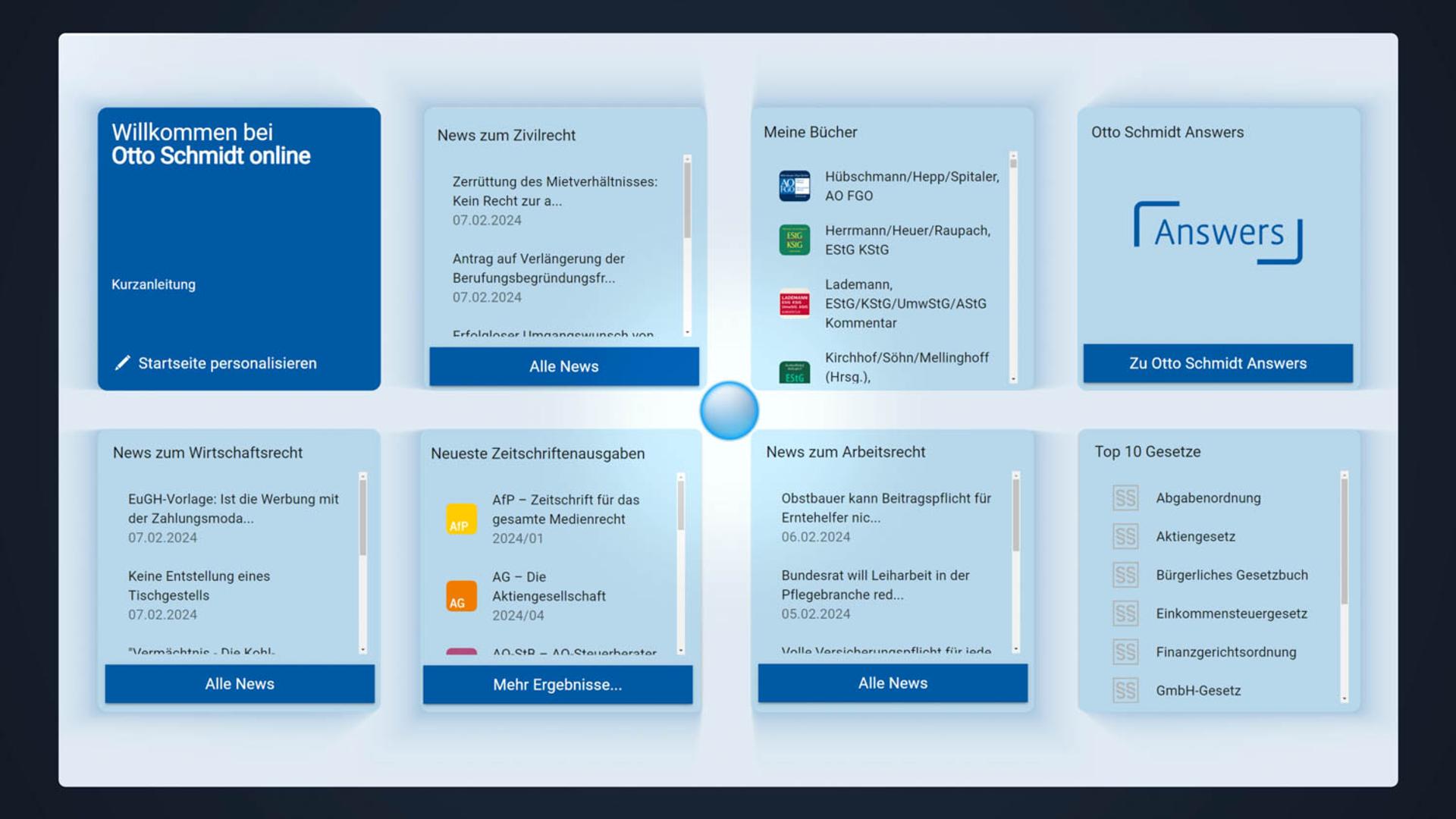This screenshot has width=1456, height=819.
Task: Open the 'Hübschmann/Hepp/Spitaler, AO FGO' title
Action: click(x=912, y=186)
